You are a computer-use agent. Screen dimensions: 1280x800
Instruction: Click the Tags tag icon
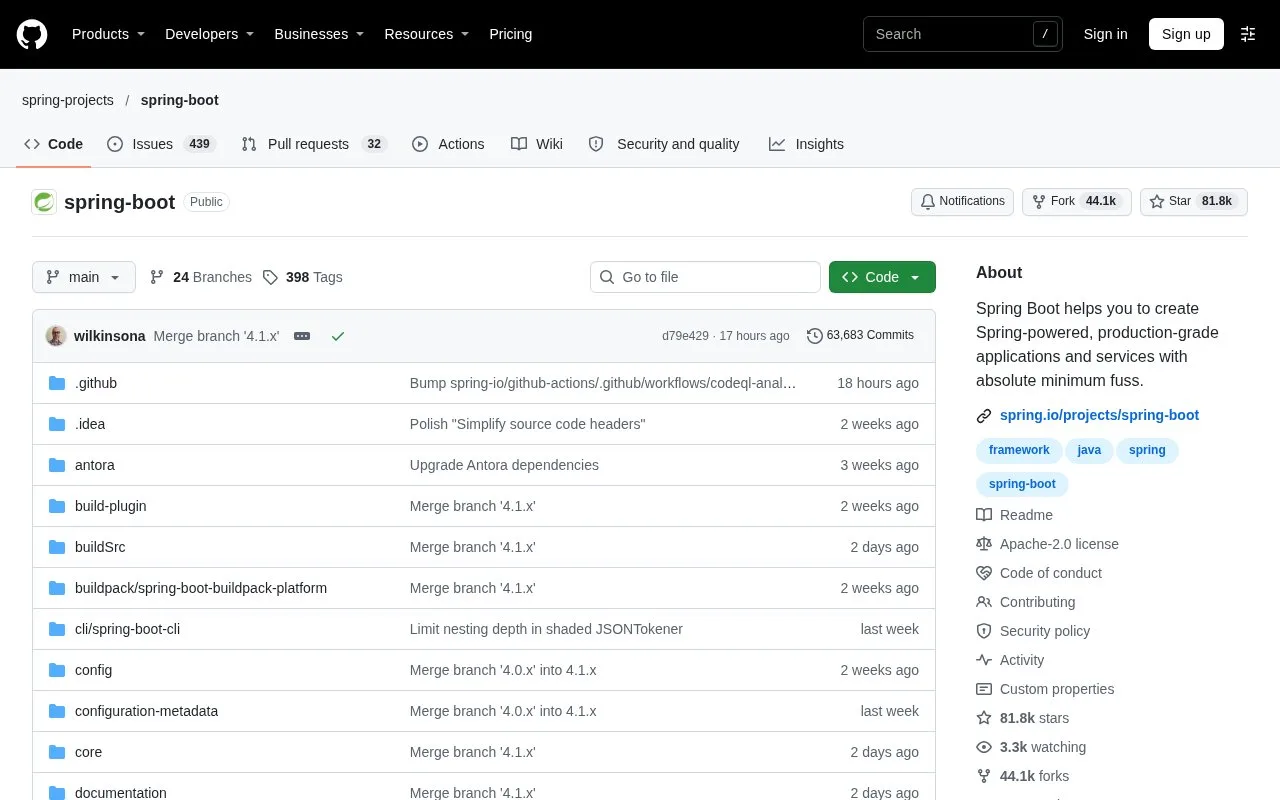click(270, 277)
